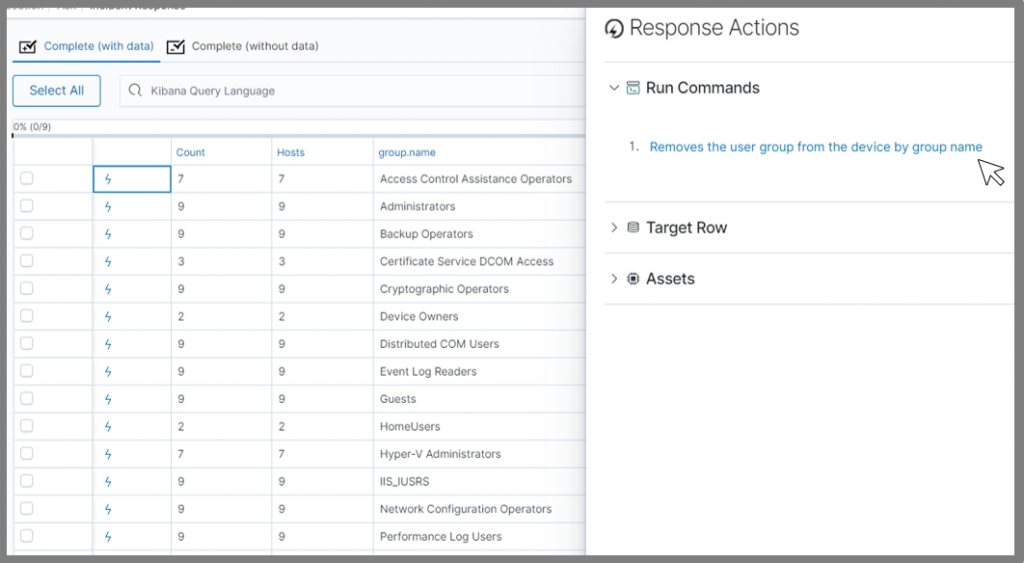
Task: Expand the Assets section
Action: (x=614, y=279)
